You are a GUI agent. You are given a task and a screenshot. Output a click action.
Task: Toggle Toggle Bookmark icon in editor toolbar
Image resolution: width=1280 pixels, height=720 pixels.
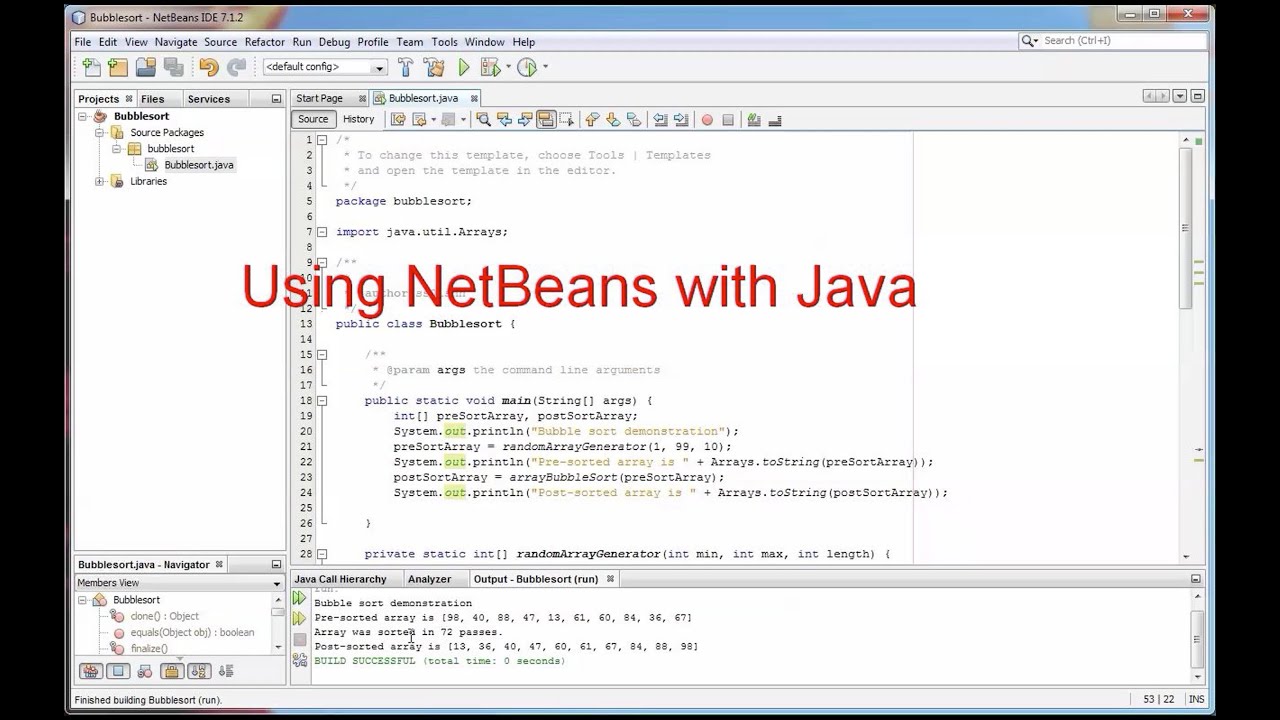tap(633, 119)
